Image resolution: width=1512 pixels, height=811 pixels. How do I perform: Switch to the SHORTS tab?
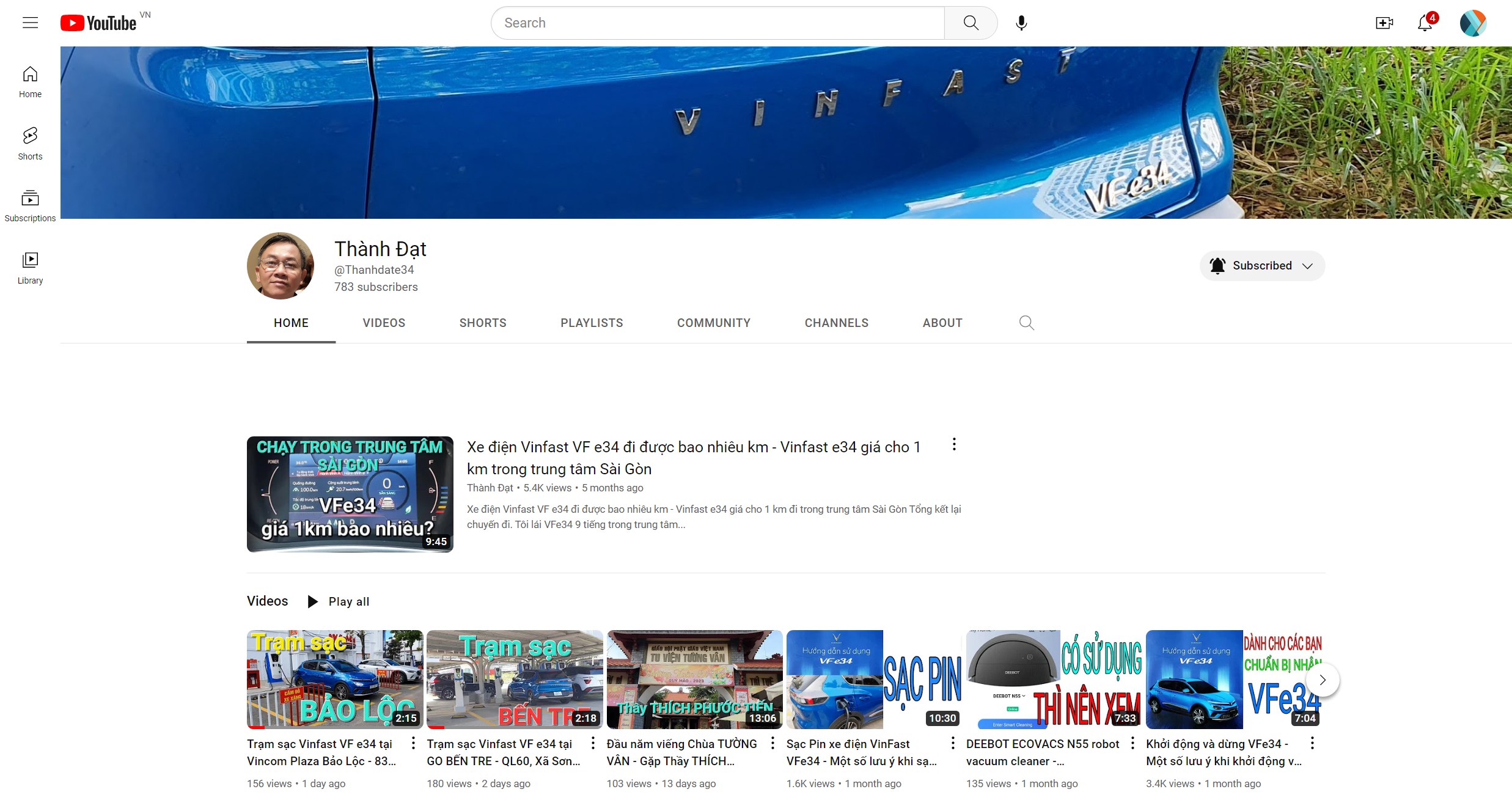(483, 323)
